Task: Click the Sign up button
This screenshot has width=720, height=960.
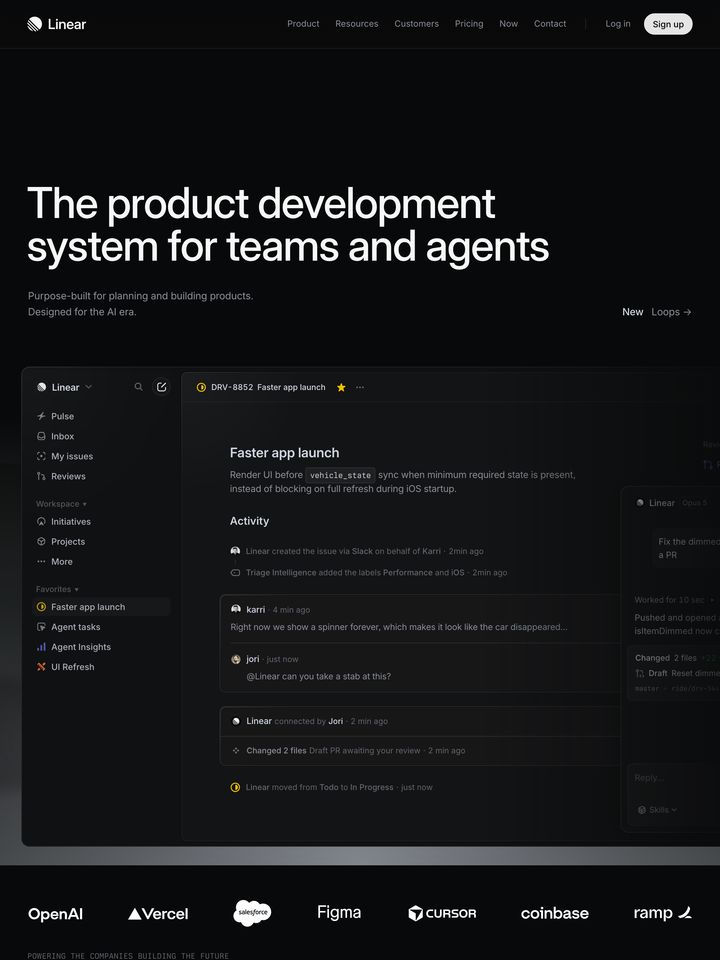Action: tap(668, 24)
